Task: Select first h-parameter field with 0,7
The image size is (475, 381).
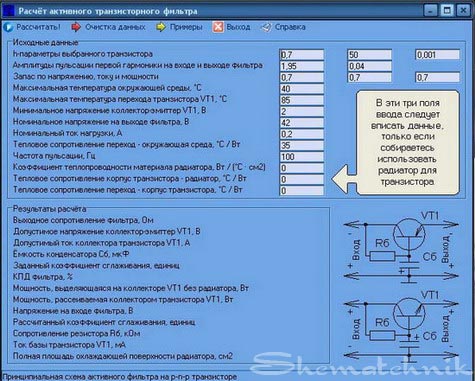Action: [x=302, y=55]
